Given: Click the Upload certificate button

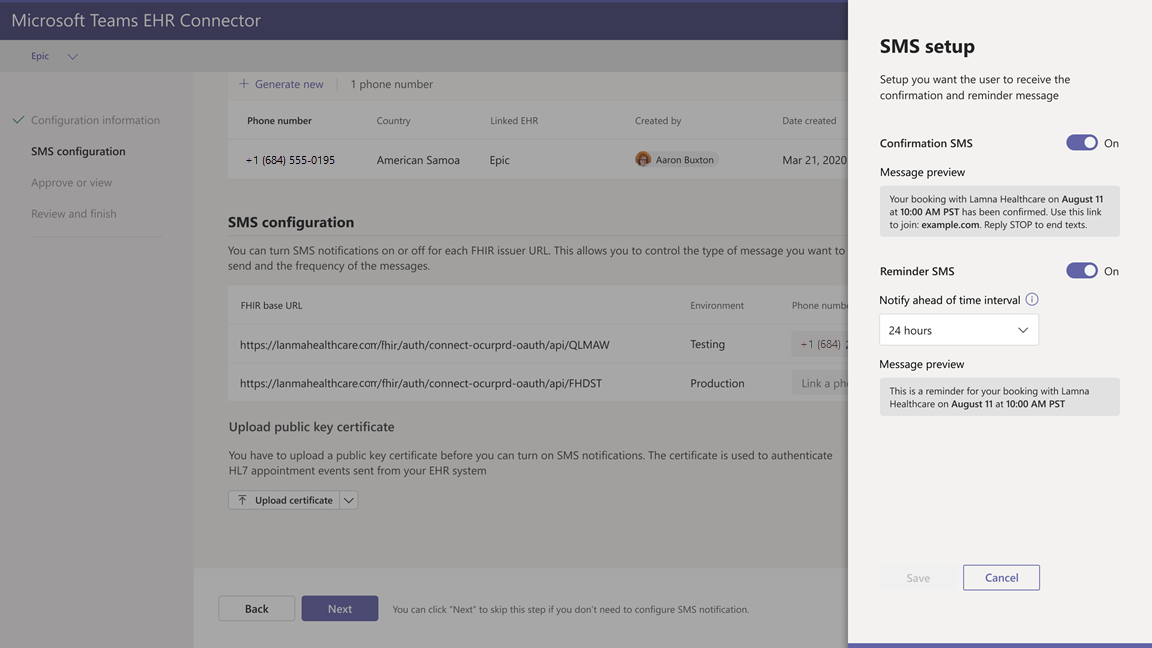Looking at the screenshot, I should pyautogui.click(x=284, y=500).
